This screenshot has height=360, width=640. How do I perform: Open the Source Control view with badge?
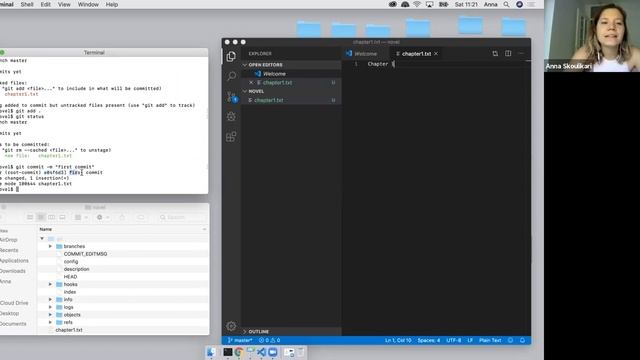tap(232, 97)
